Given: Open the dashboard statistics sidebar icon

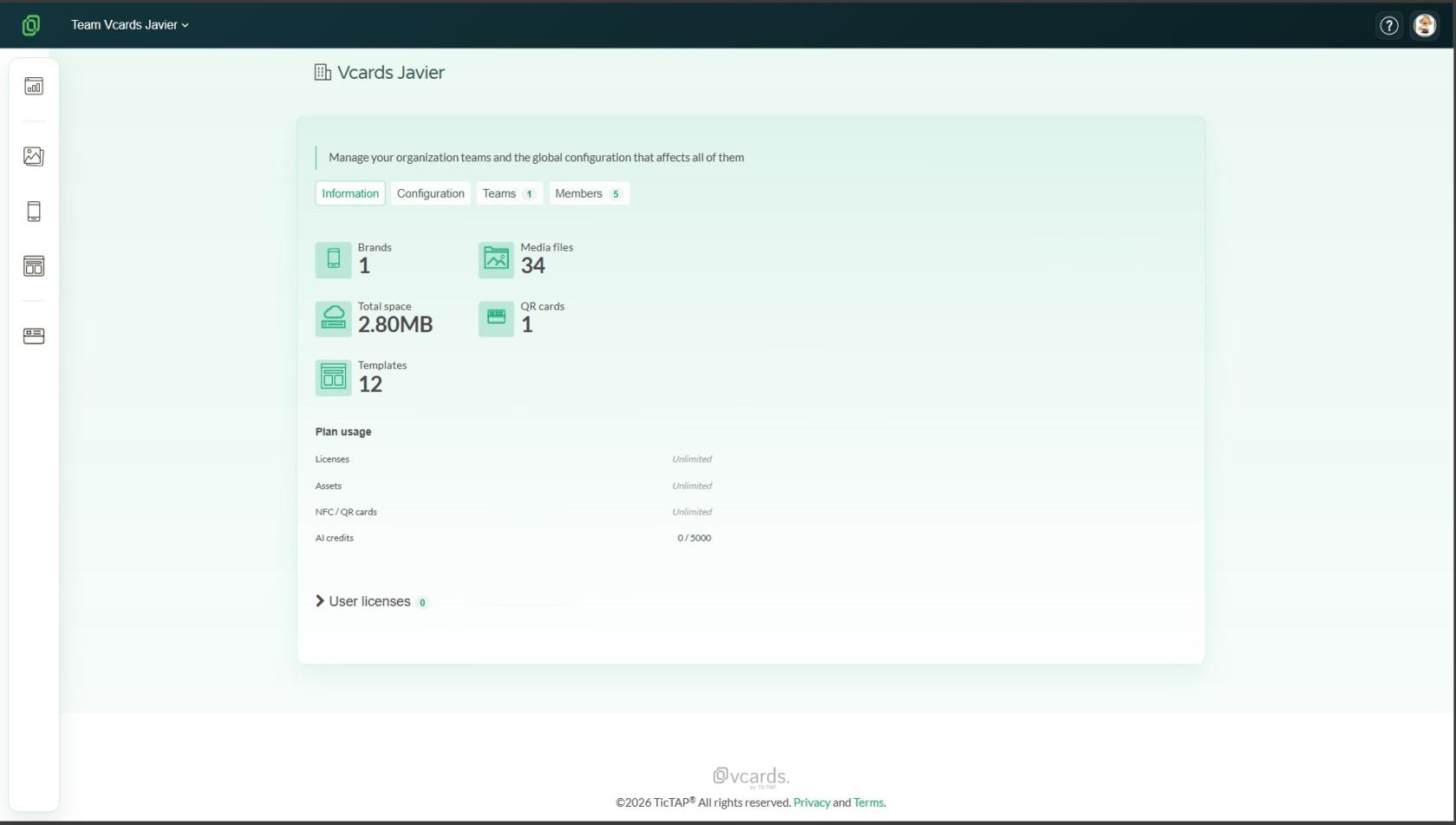Looking at the screenshot, I should click(34, 86).
